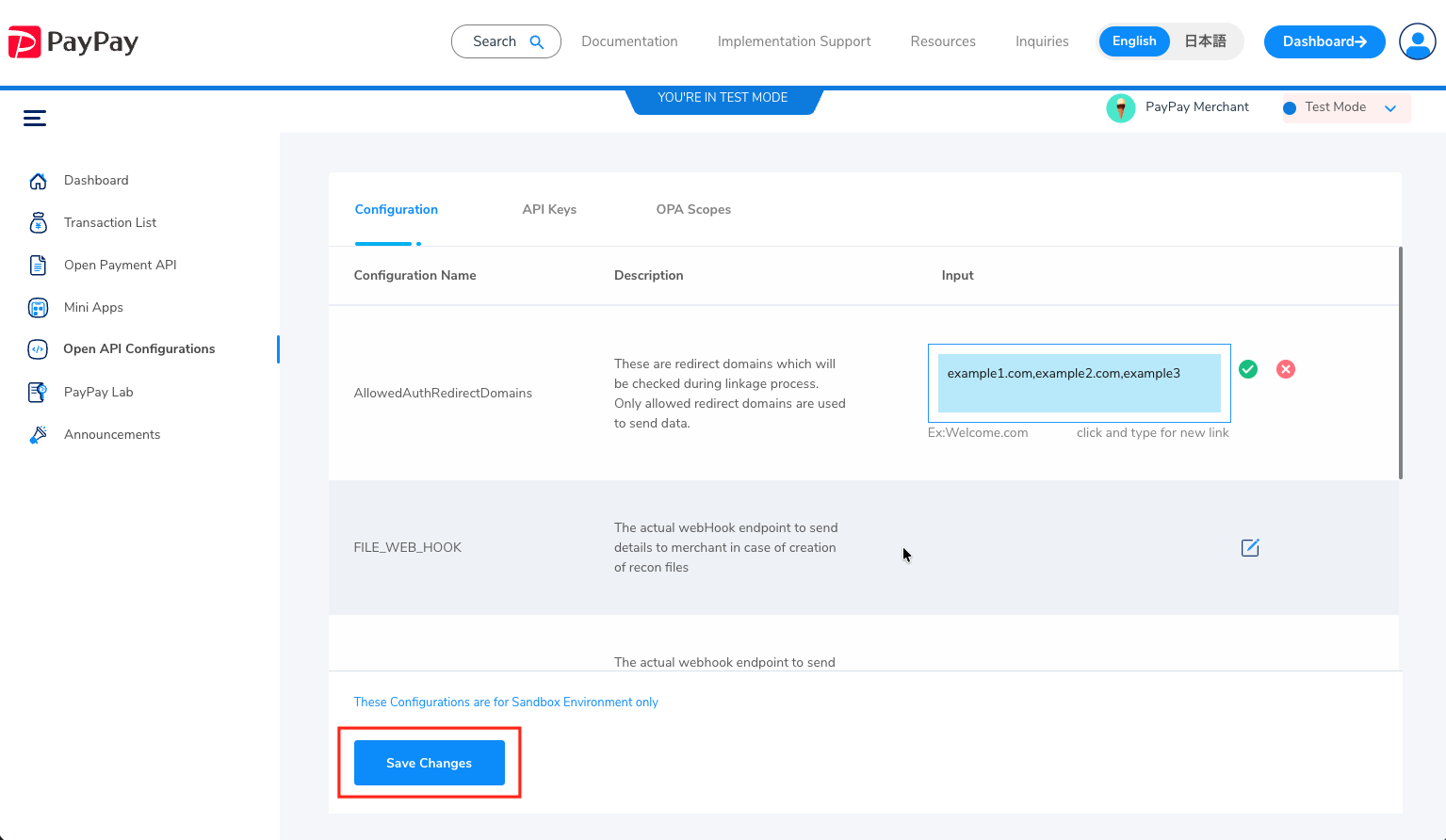Open Announcements in the sidebar

(112, 435)
